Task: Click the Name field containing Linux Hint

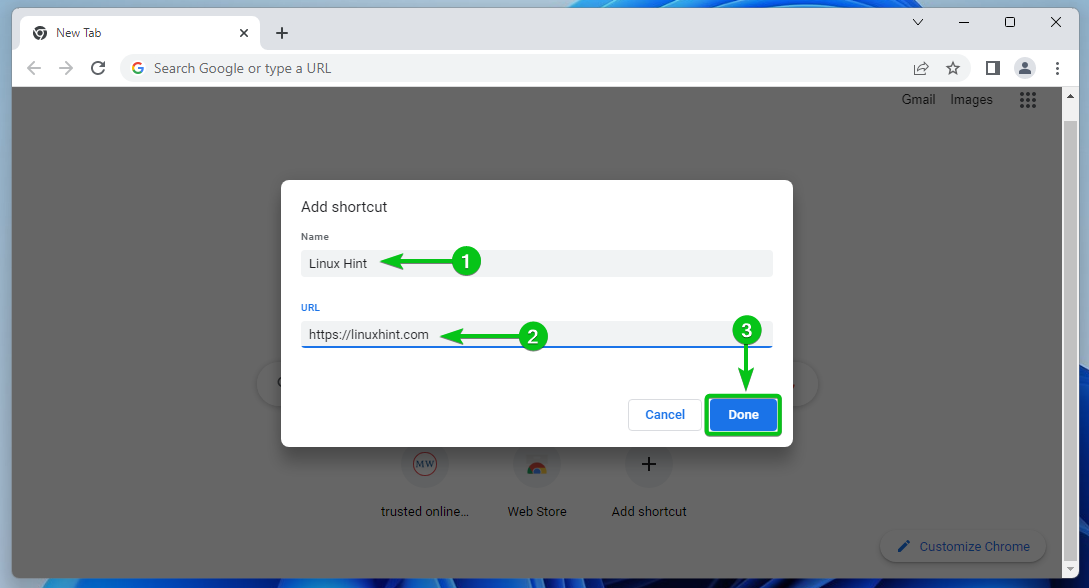Action: (x=536, y=263)
